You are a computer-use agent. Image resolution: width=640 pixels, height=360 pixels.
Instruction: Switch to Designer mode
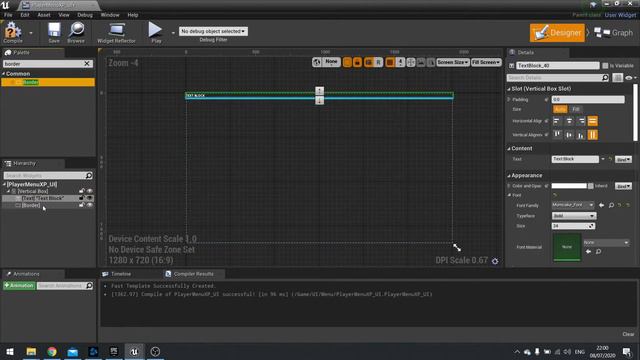coord(557,33)
